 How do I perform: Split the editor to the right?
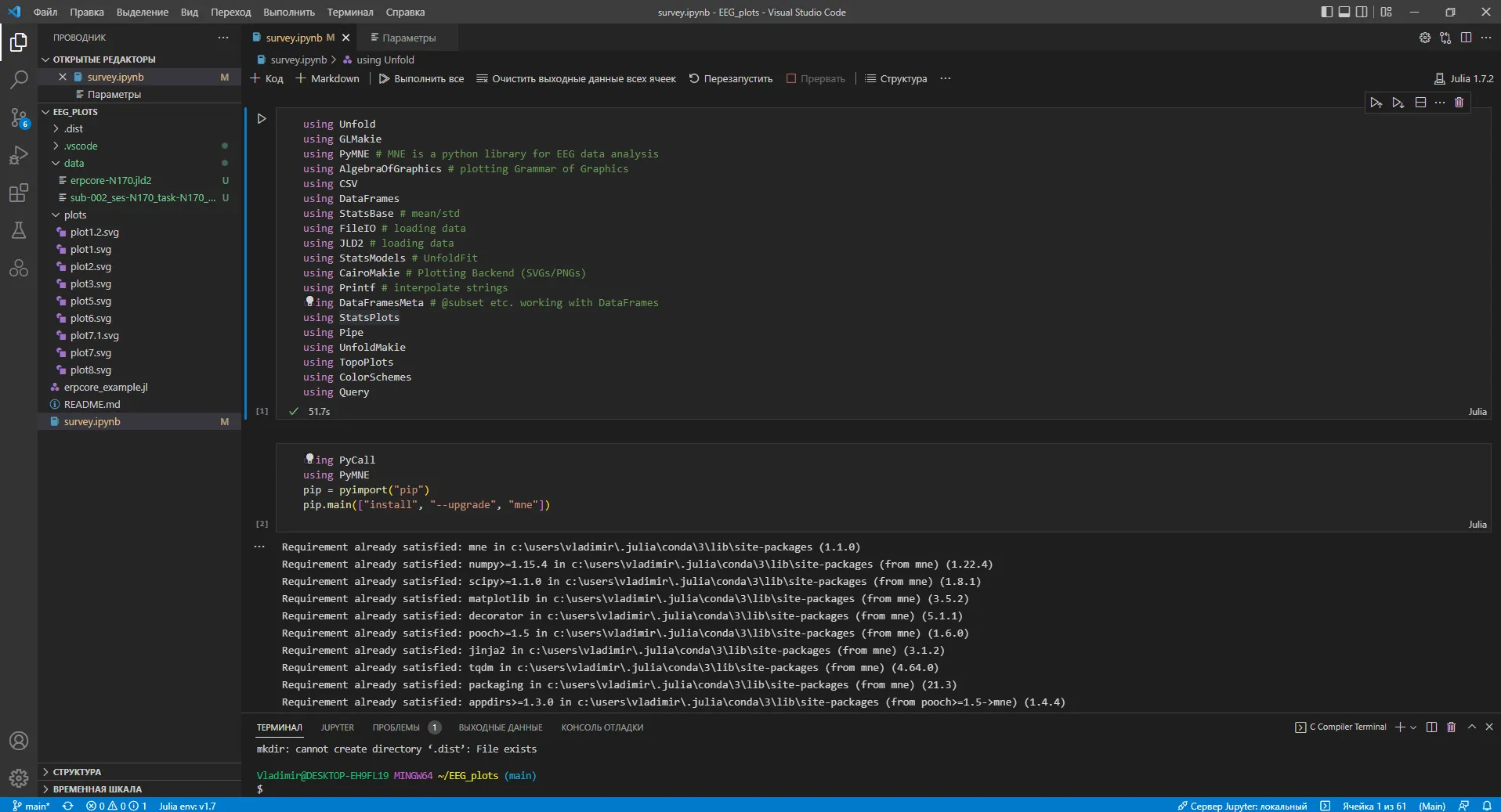click(x=1466, y=38)
